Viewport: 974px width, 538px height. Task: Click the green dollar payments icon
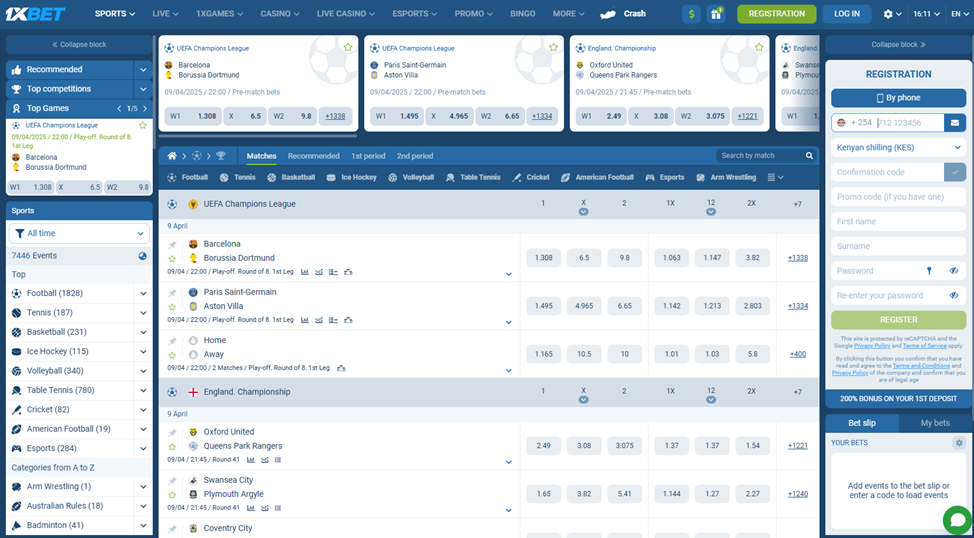(691, 14)
